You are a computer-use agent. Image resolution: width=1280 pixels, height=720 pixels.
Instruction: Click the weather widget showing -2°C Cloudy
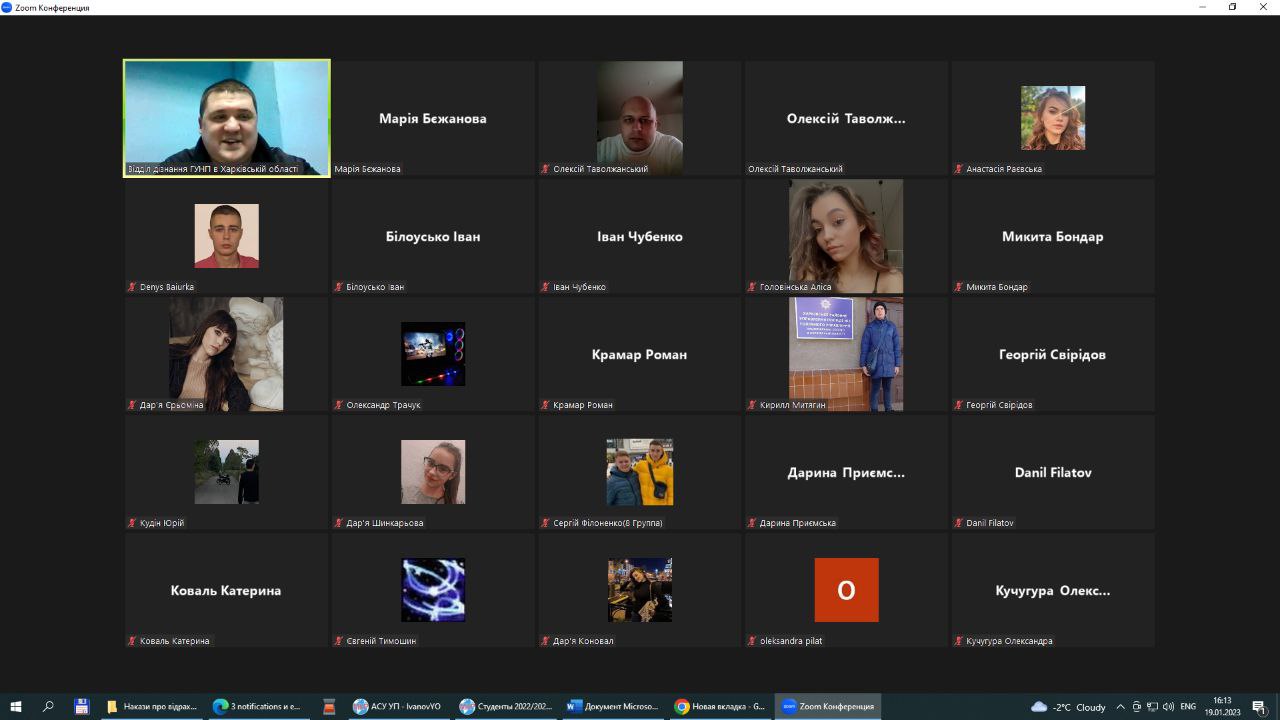[x=1068, y=706]
